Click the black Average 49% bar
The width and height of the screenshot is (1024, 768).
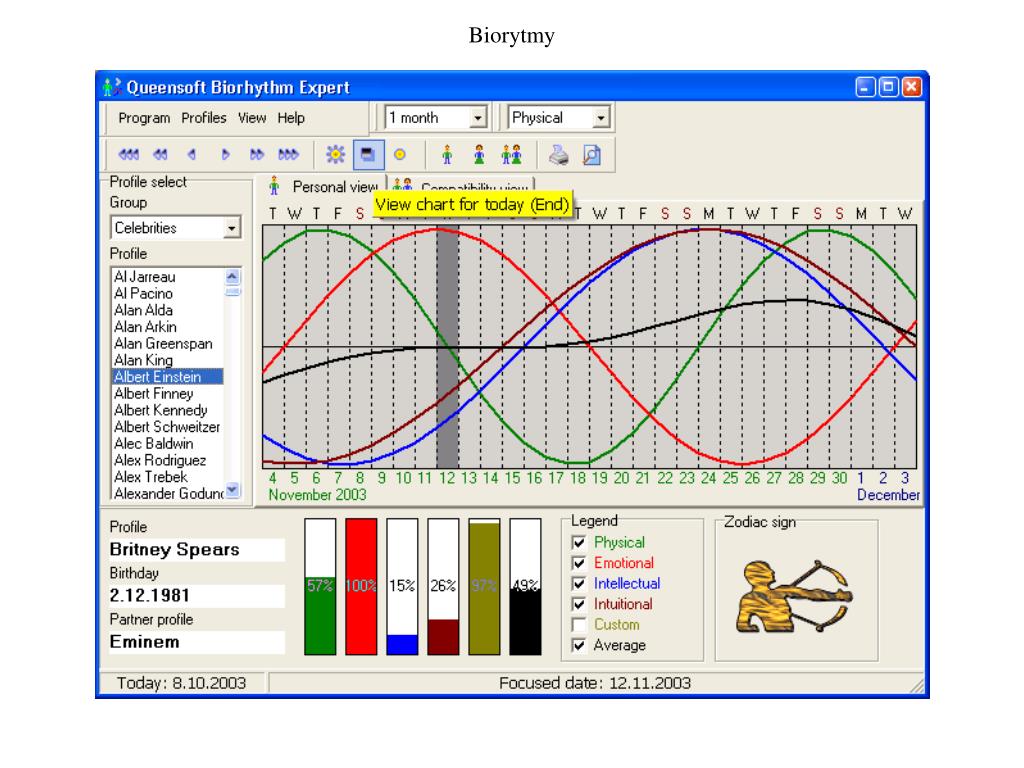point(526,586)
